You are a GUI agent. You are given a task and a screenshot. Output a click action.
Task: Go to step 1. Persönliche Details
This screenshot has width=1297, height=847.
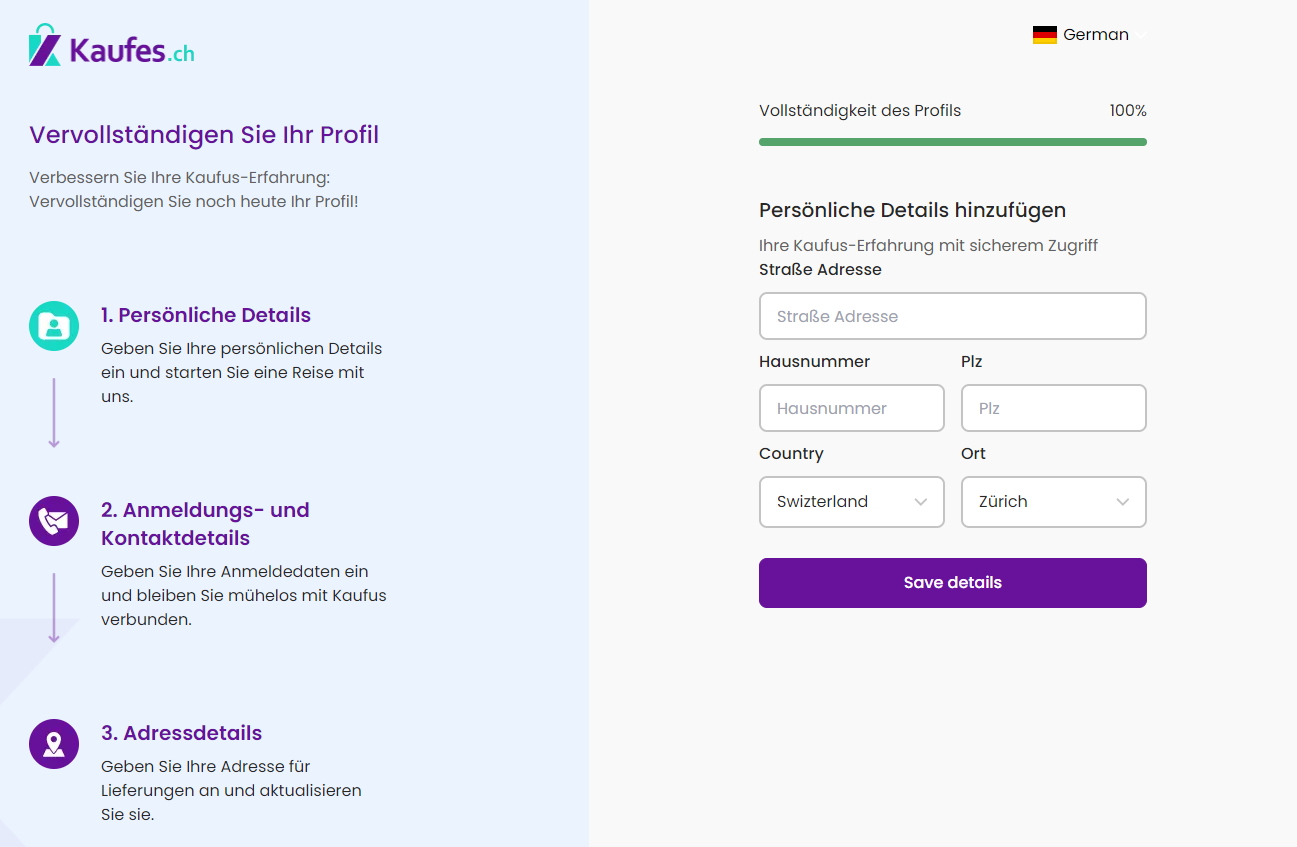point(206,315)
